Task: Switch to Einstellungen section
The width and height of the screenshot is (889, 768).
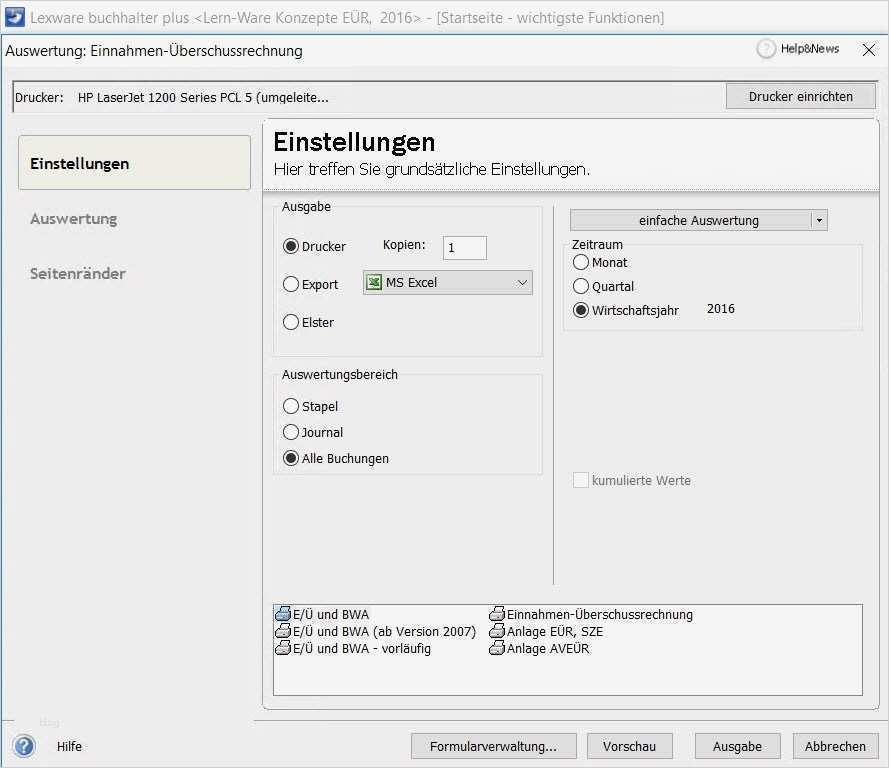Action: tap(134, 163)
